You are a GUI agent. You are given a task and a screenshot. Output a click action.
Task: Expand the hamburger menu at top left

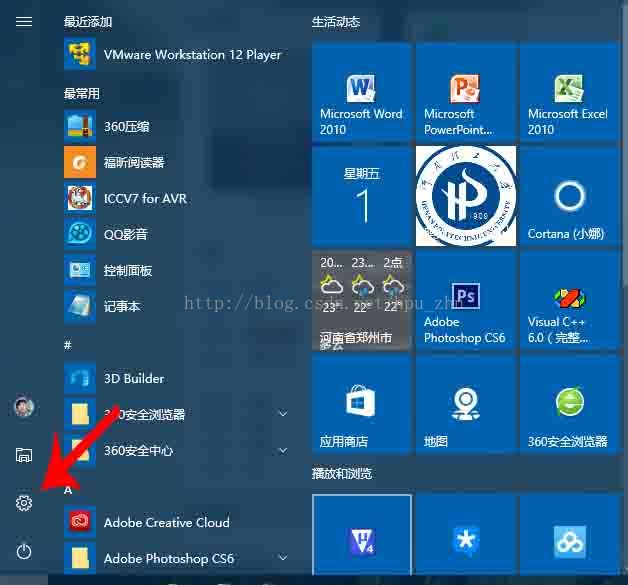(x=24, y=21)
